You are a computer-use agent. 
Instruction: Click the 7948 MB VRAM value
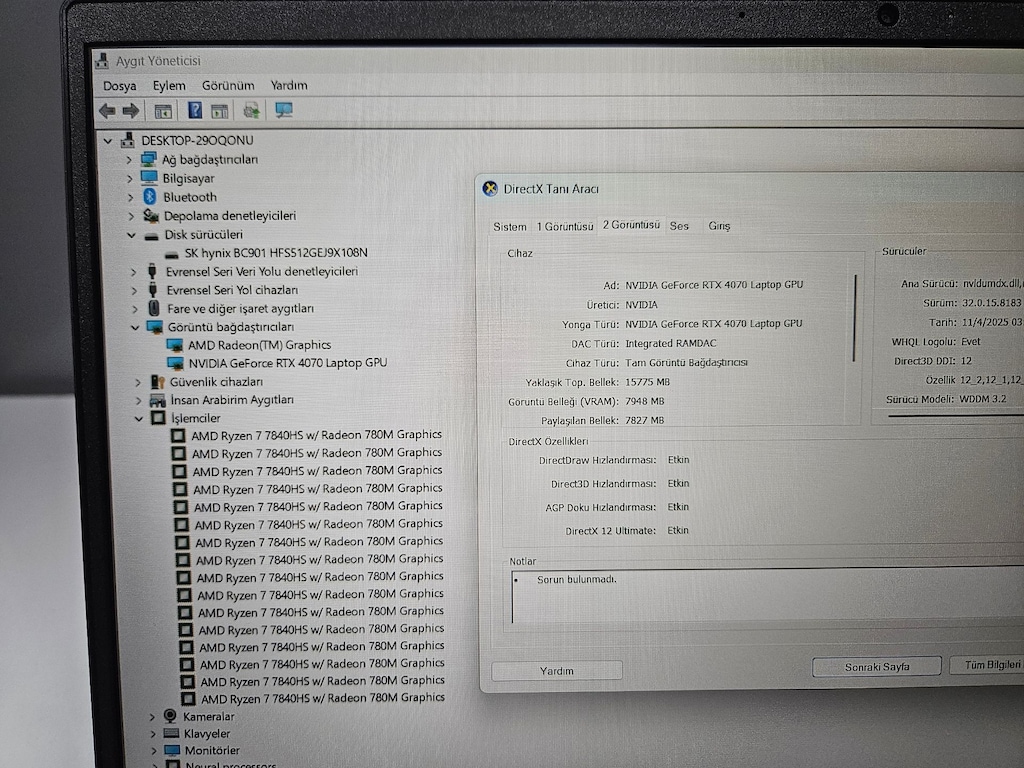pyautogui.click(x=645, y=402)
